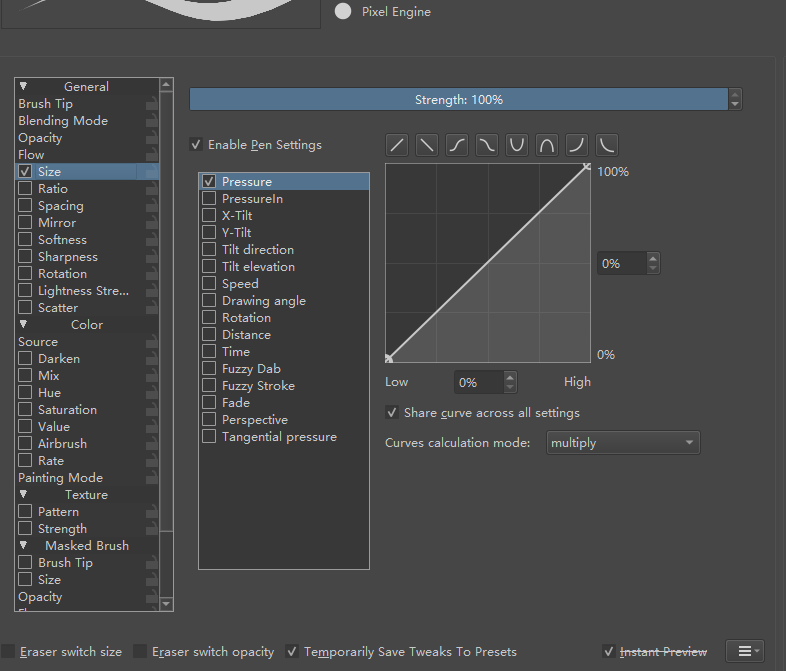Check the Speed sensor checkbox

pyautogui.click(x=209, y=284)
